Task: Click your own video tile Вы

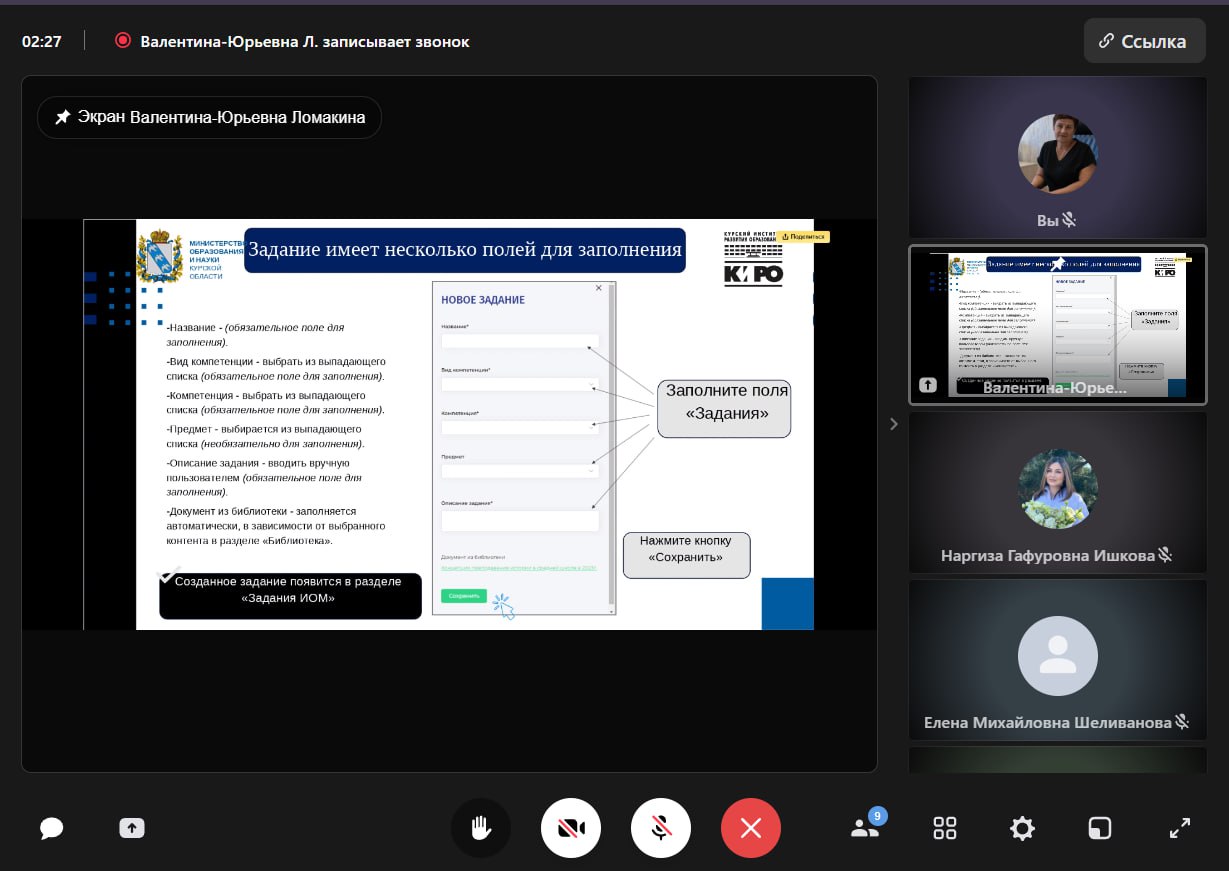Action: pyautogui.click(x=1057, y=157)
